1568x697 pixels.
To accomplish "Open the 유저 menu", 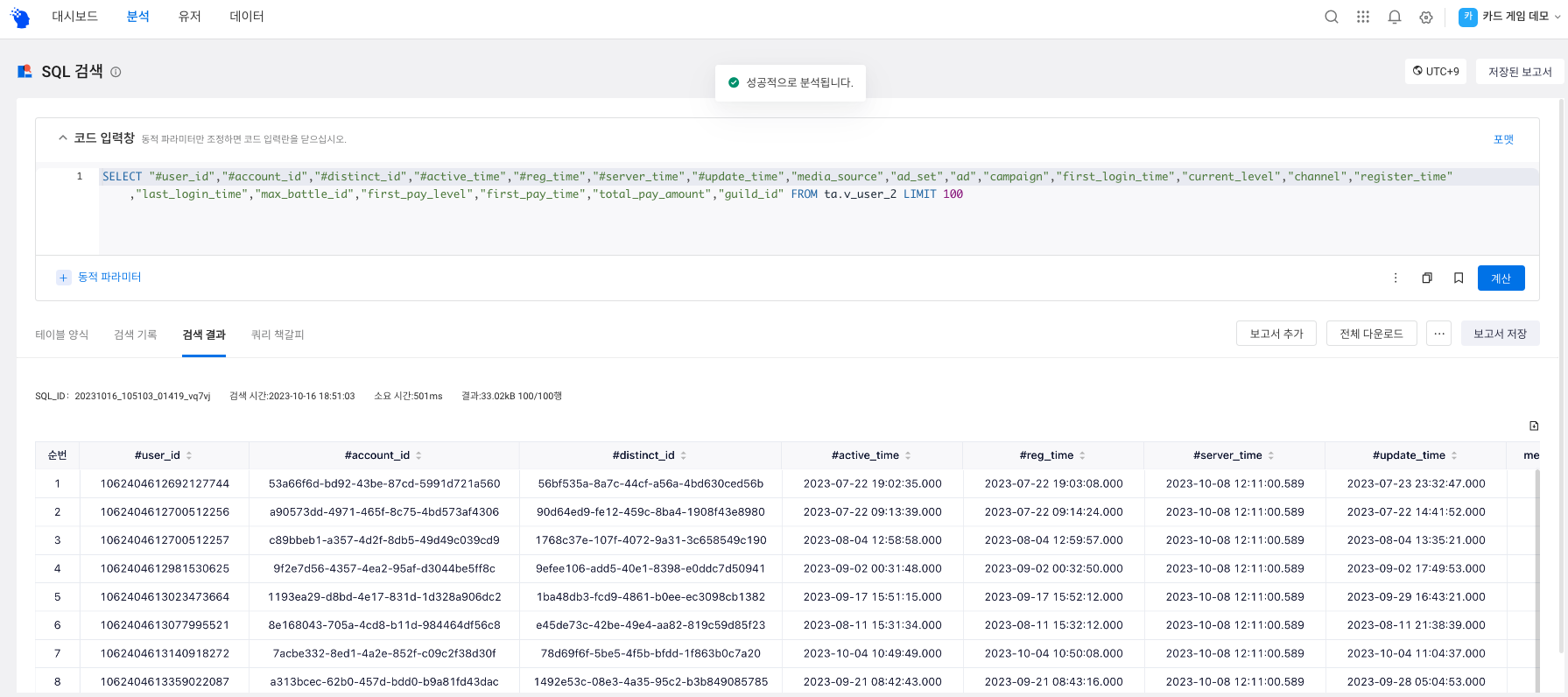I will (189, 17).
